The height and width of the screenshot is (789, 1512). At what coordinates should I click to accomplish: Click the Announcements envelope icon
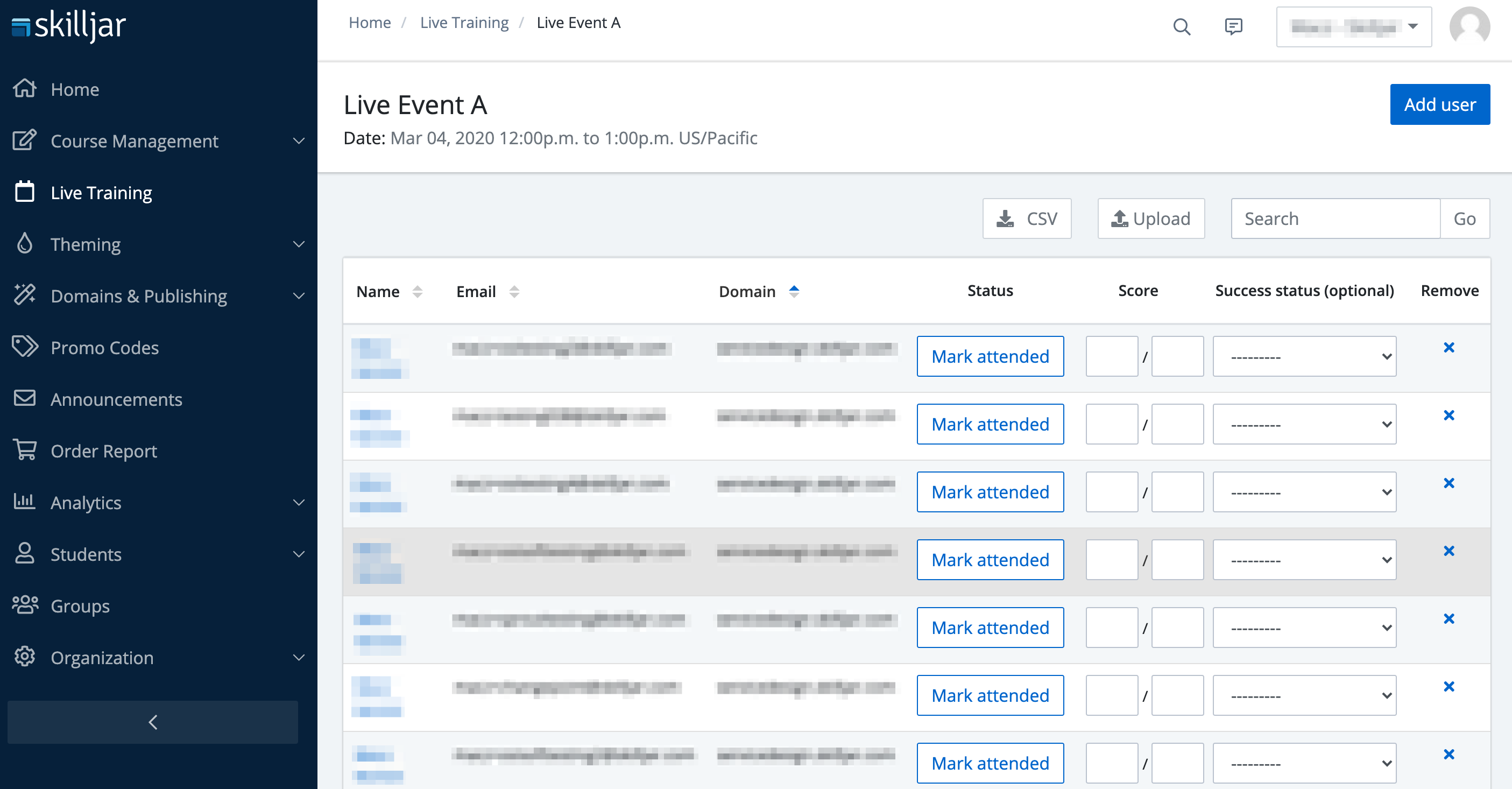click(x=25, y=399)
